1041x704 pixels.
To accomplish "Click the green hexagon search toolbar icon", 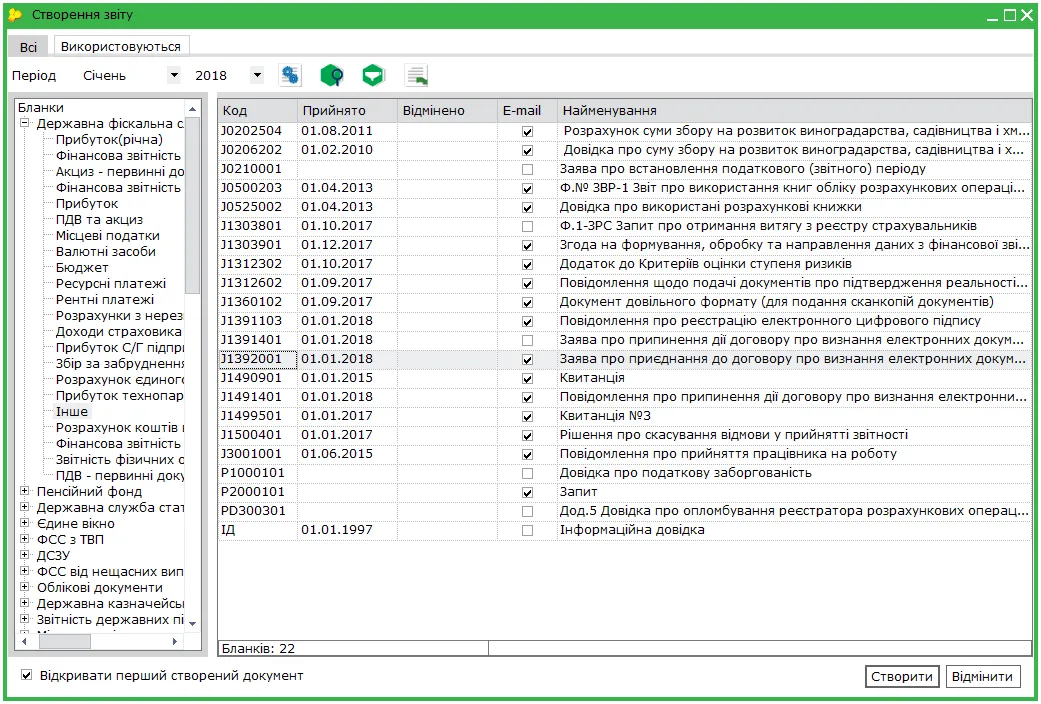I will pyautogui.click(x=332, y=75).
